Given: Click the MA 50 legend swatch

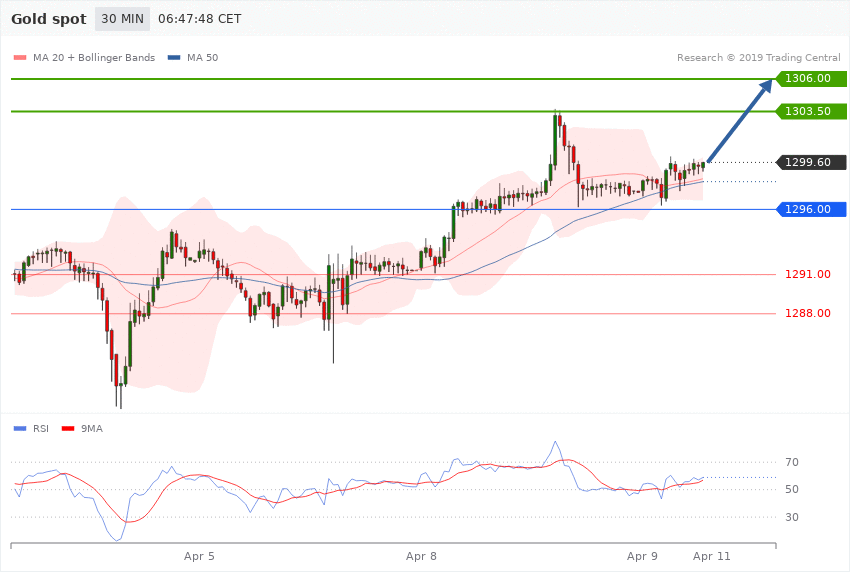Looking at the screenshot, I should point(174,57).
